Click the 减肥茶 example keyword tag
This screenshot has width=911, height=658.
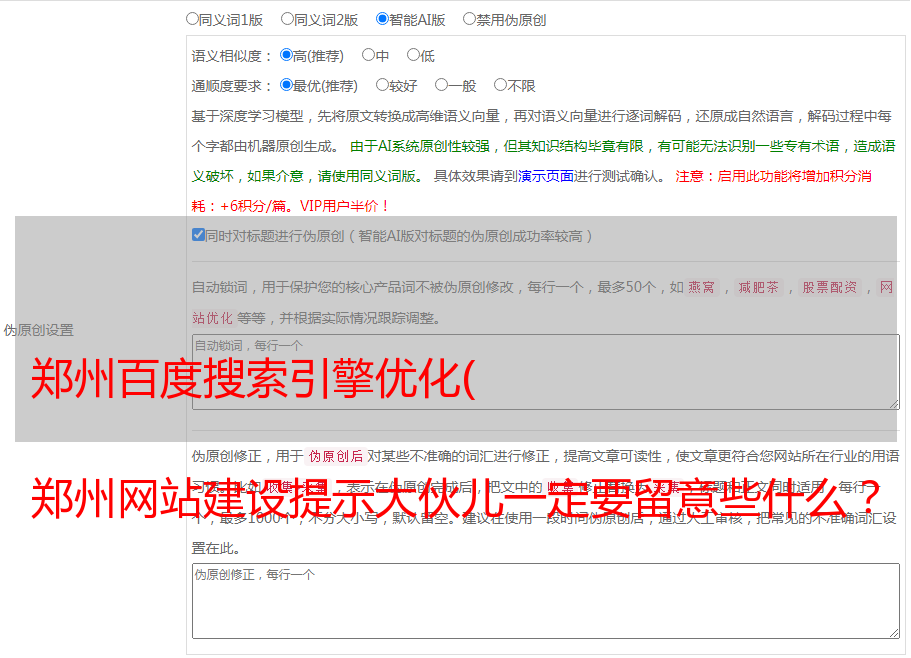[x=758, y=287]
